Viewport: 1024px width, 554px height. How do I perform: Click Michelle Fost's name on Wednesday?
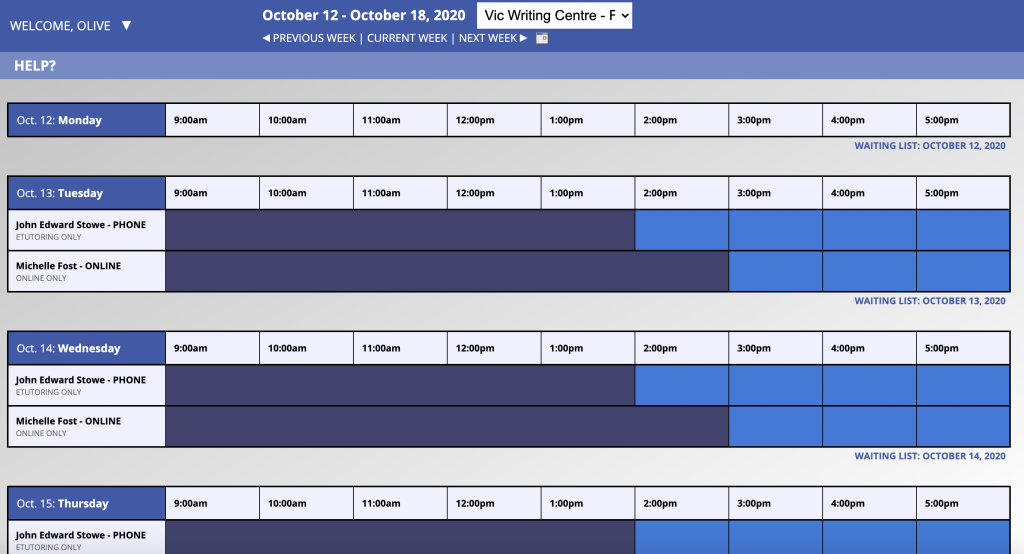(x=68, y=421)
